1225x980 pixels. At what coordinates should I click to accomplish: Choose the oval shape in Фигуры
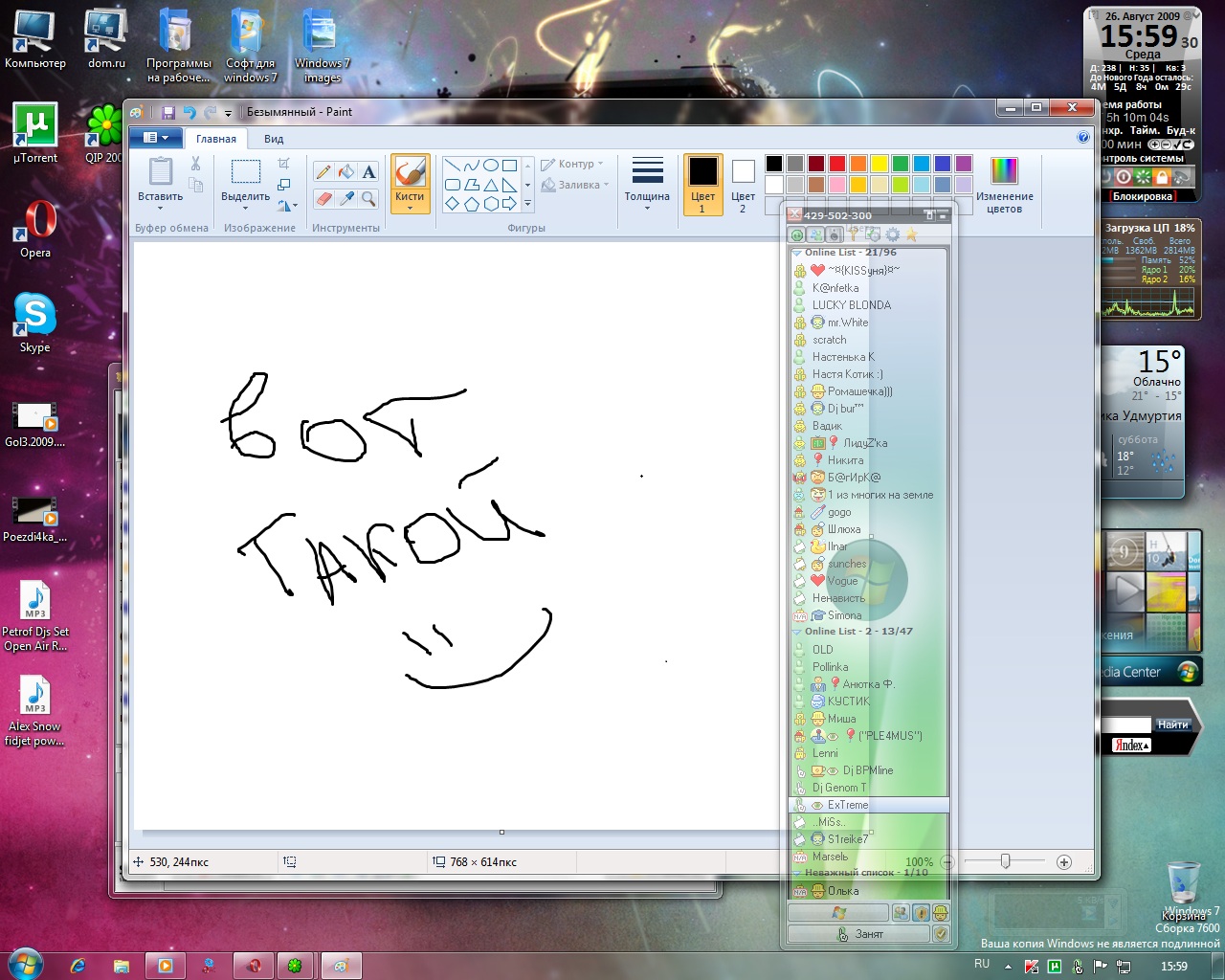[x=491, y=166]
